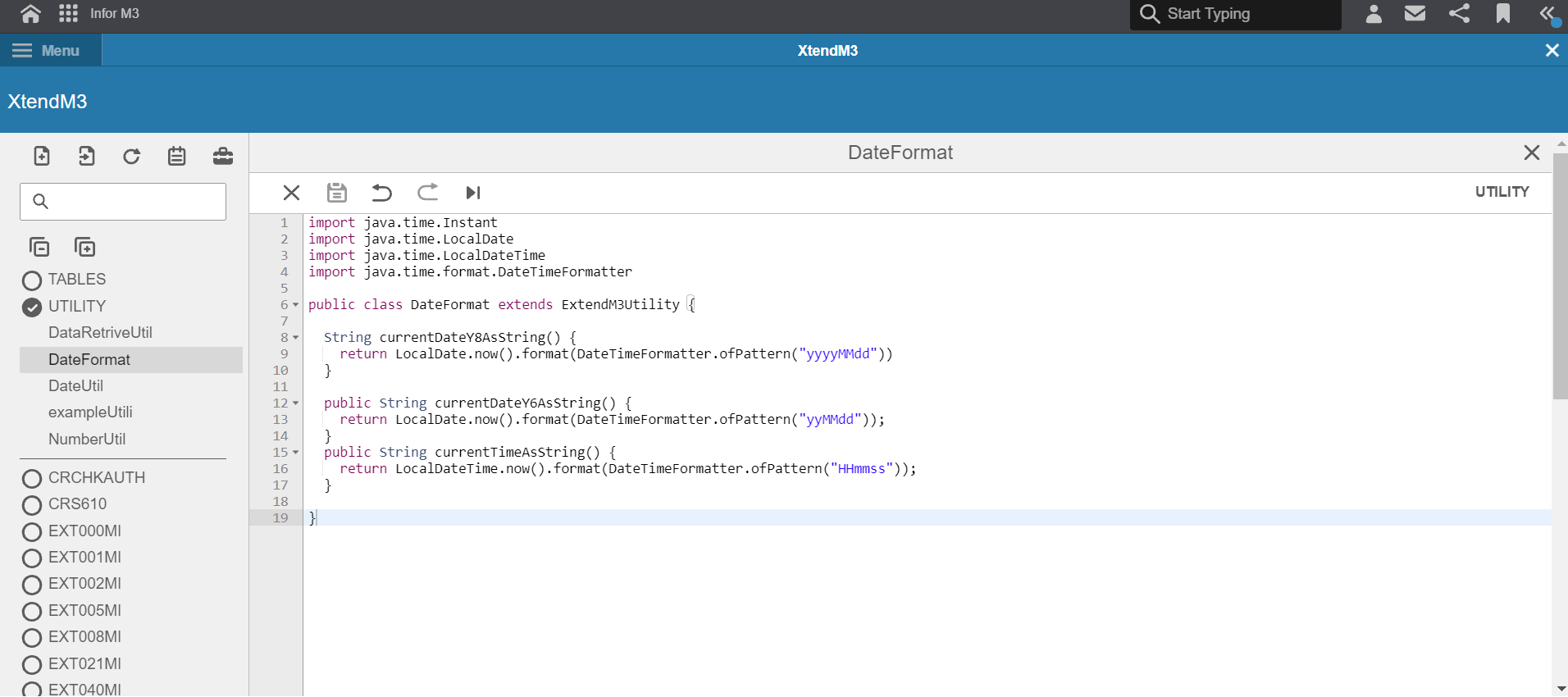
Task: Click the "HHmmss" pattern string
Action: tap(861, 469)
